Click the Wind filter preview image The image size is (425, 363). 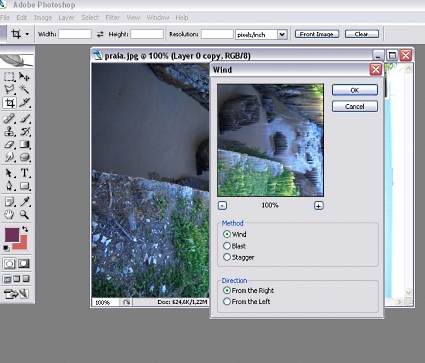coord(270,140)
